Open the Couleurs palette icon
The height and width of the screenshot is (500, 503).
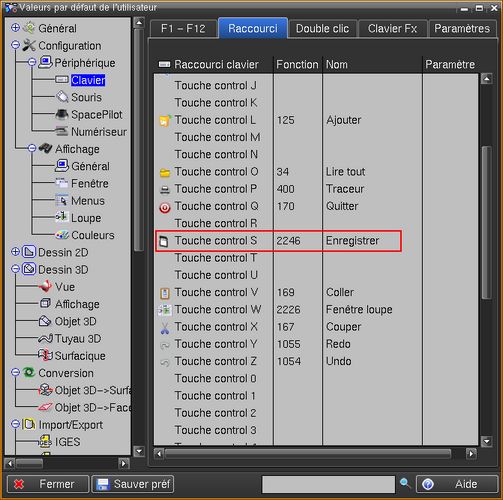click(62, 235)
